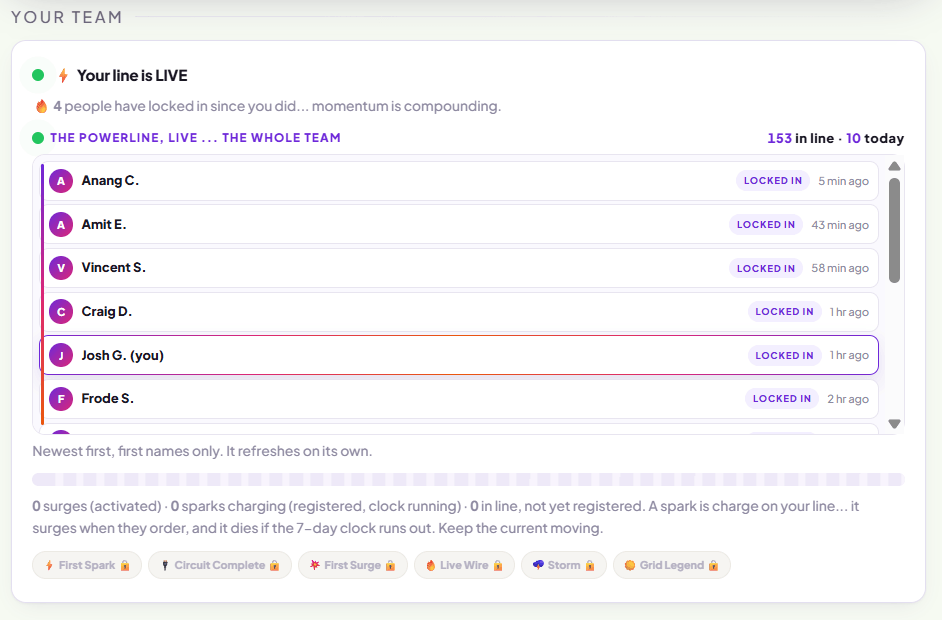Open the Circuit Complete badge
The height and width of the screenshot is (620, 942).
tap(220, 565)
